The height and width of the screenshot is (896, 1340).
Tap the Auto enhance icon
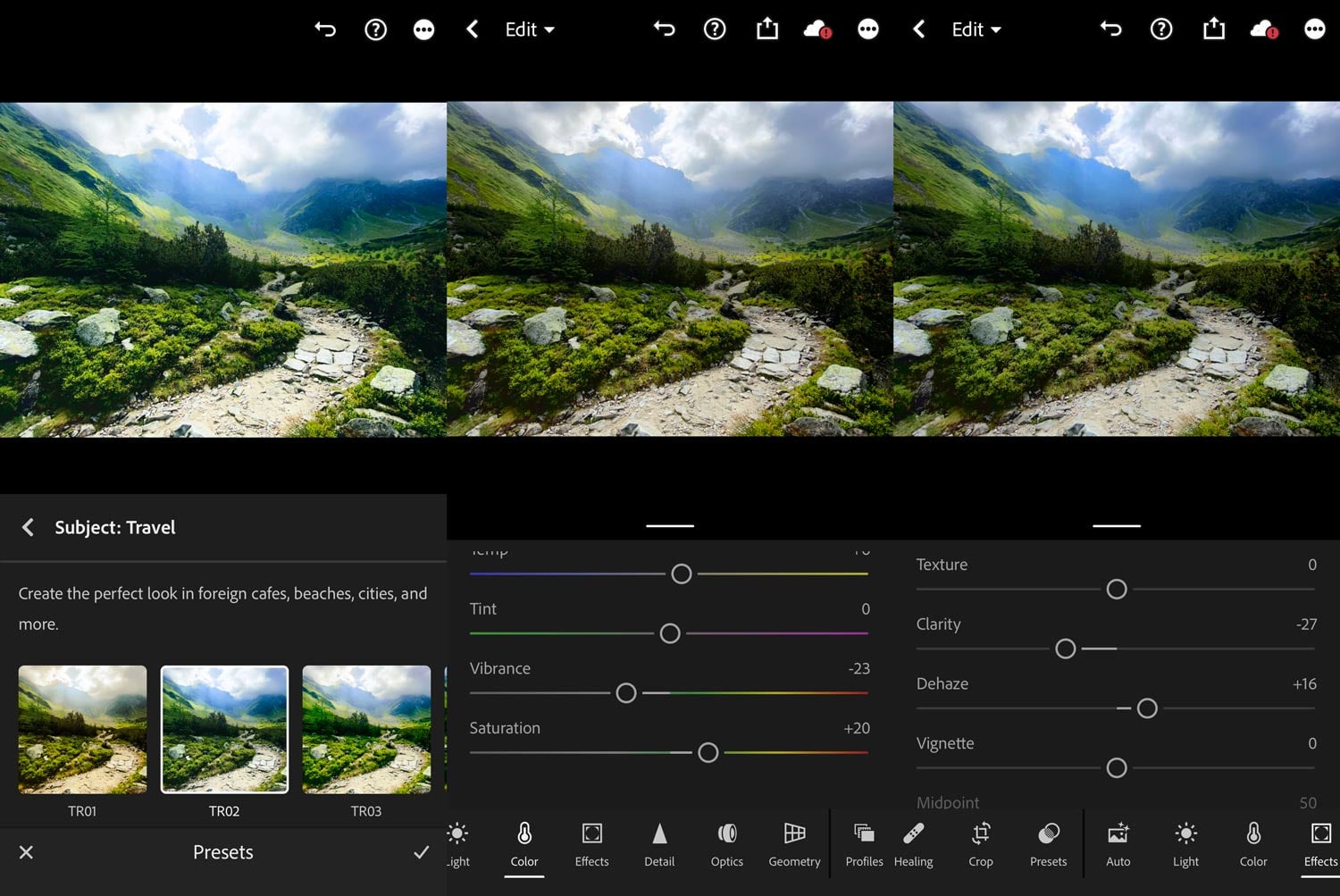[1118, 844]
